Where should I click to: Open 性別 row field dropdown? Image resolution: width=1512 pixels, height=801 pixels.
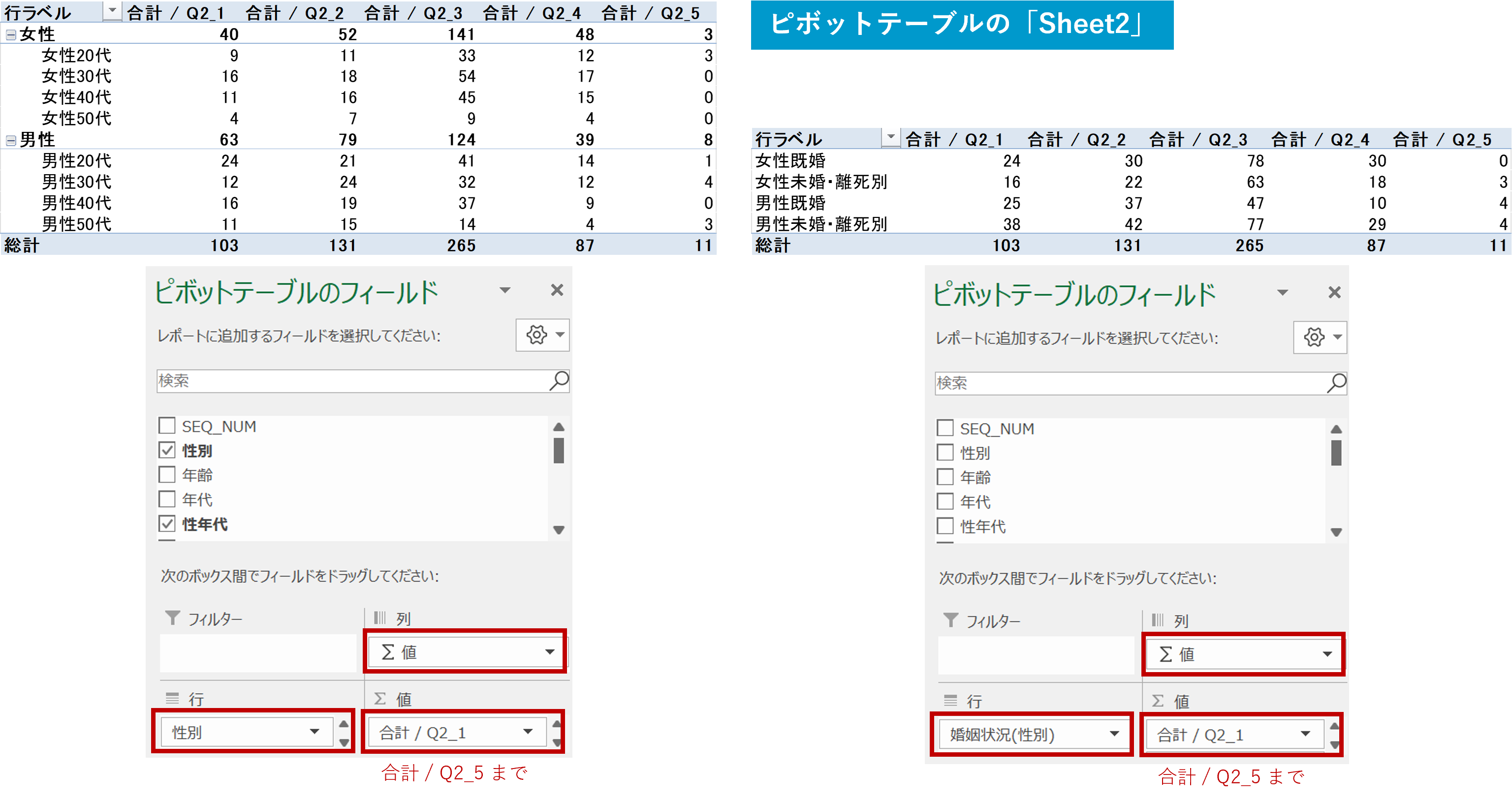coord(315,732)
